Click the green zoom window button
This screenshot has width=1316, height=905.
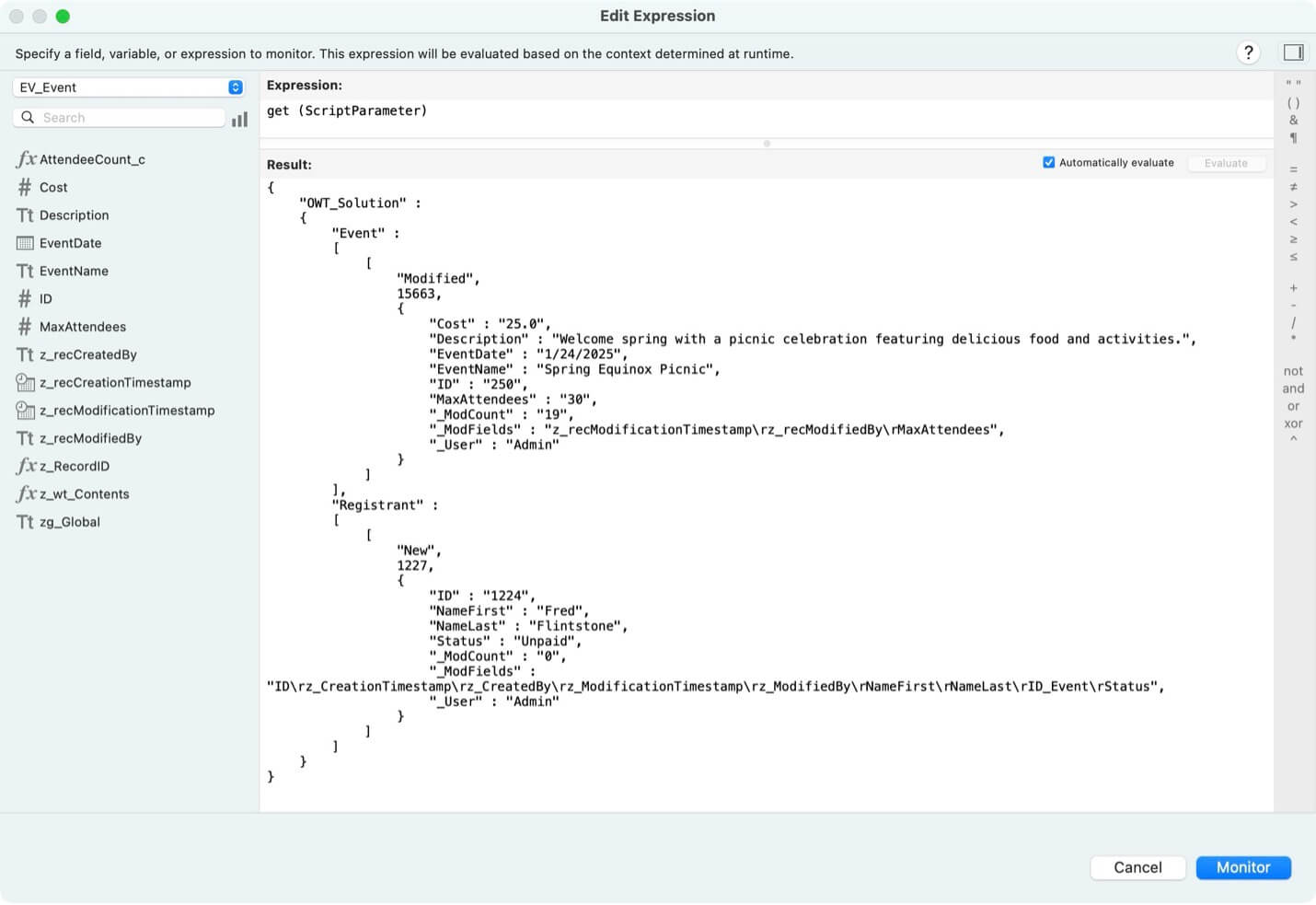click(x=63, y=16)
